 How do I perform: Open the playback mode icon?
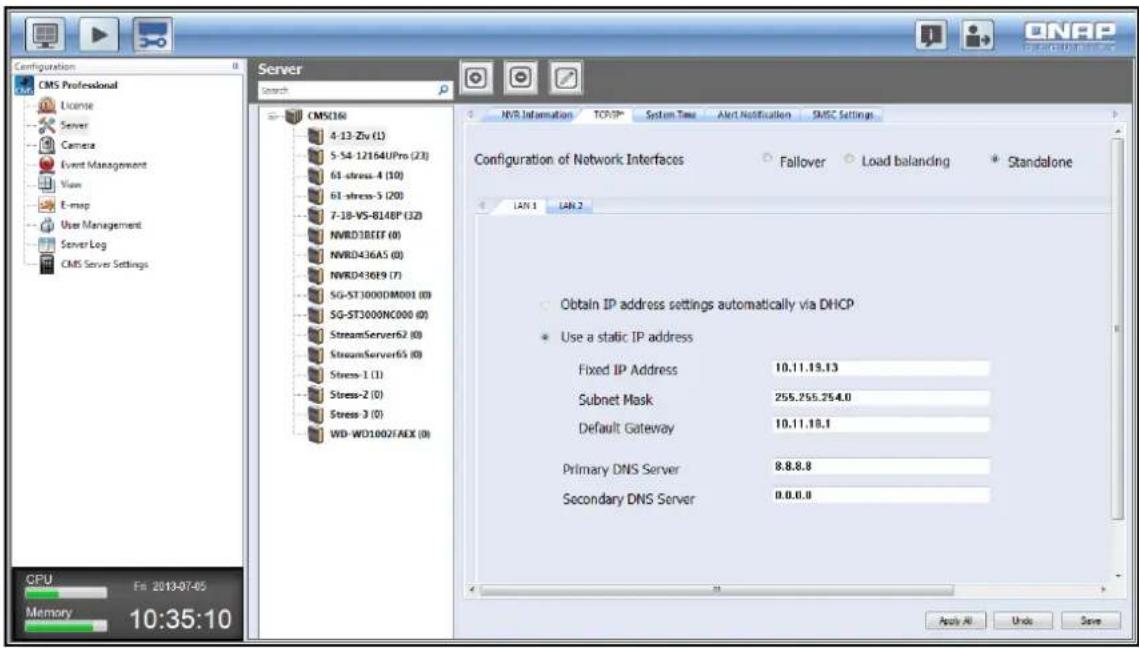pyautogui.click(x=100, y=37)
